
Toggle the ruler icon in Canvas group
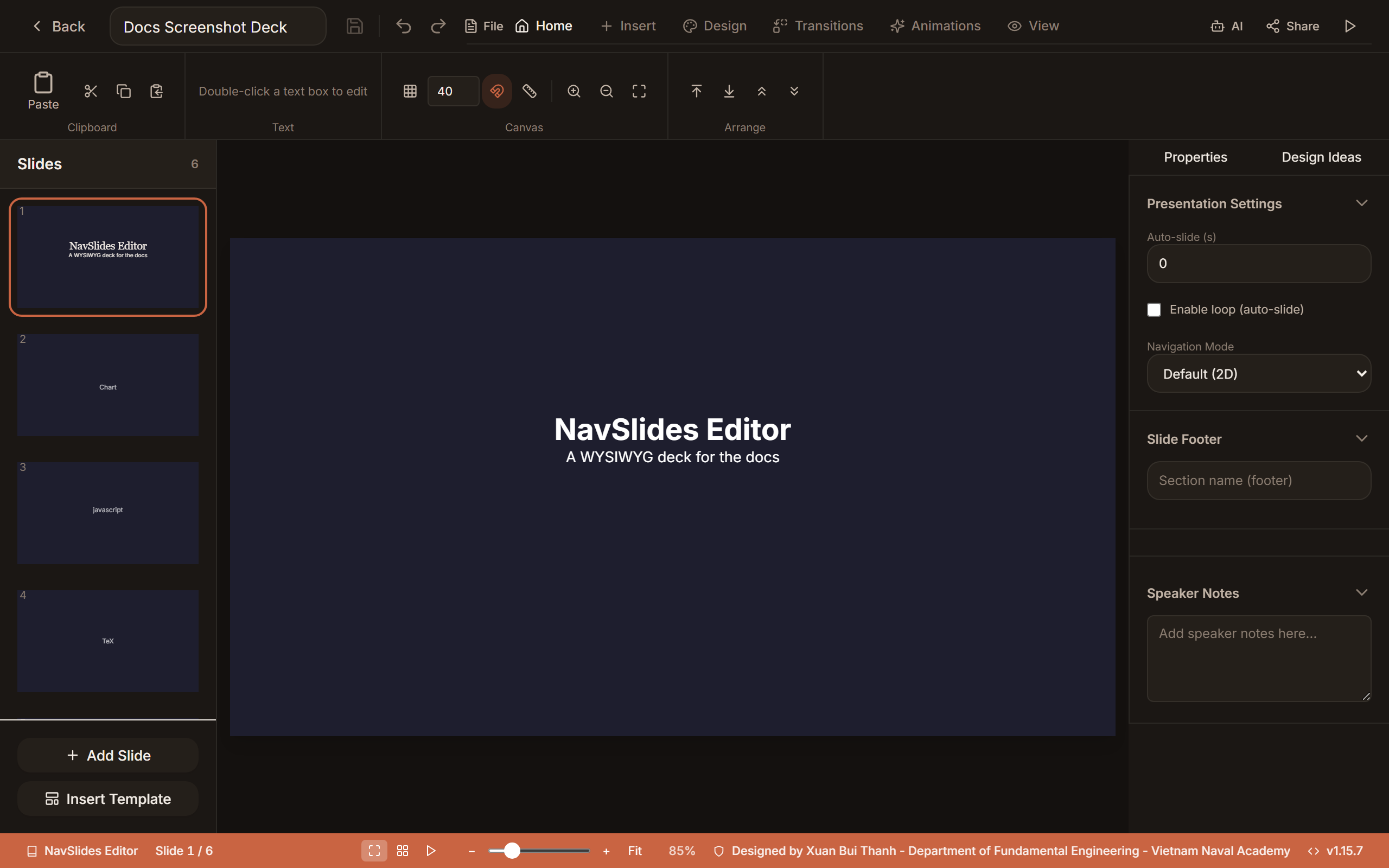coord(529,91)
